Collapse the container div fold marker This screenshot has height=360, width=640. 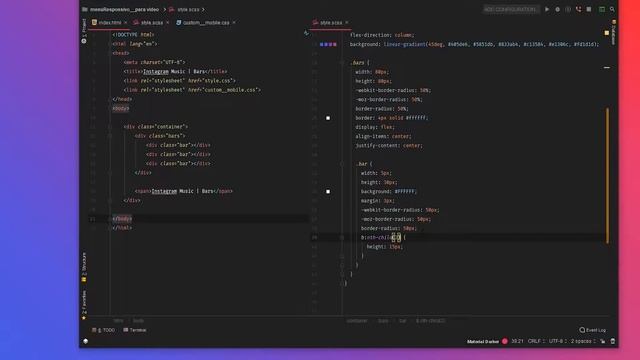tap(110, 127)
